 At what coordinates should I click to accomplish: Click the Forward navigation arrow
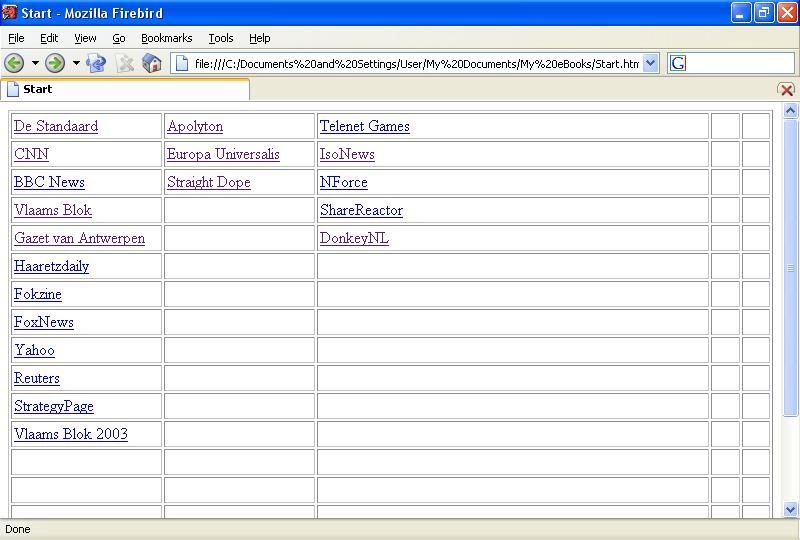[55, 63]
